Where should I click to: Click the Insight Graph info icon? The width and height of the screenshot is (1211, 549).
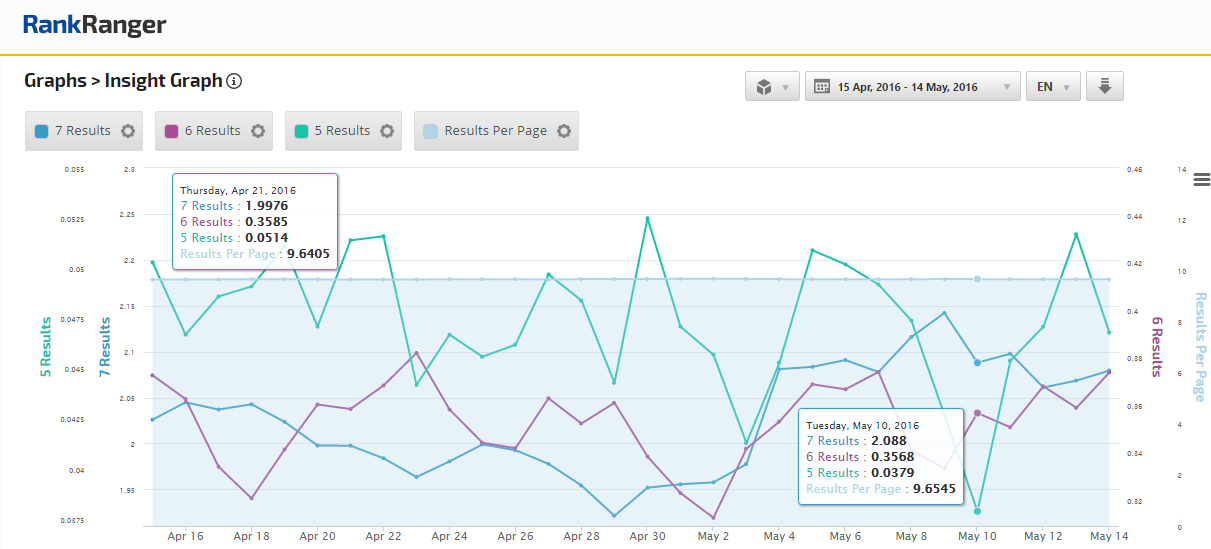[x=235, y=81]
